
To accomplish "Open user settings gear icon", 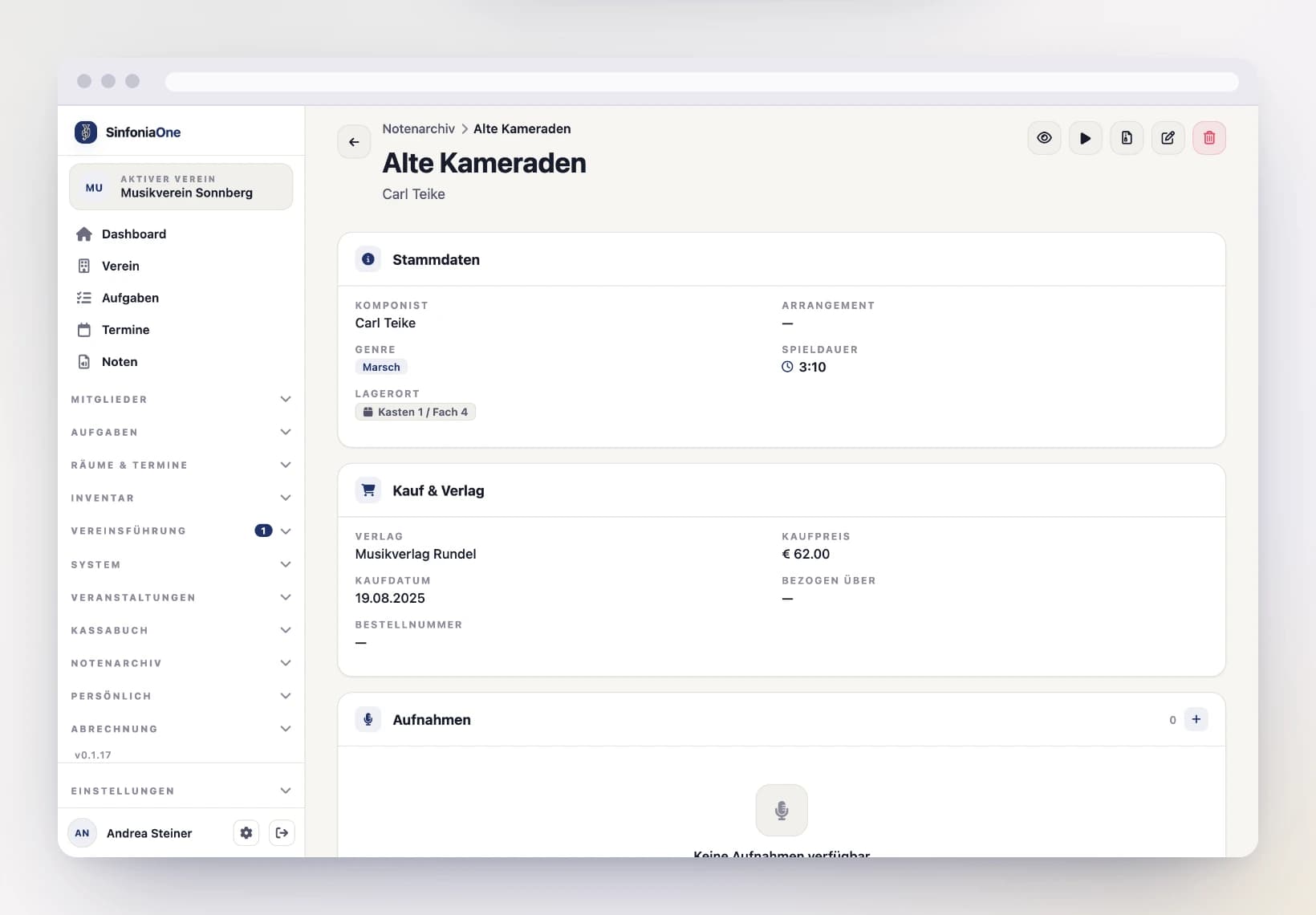I will coord(246,833).
